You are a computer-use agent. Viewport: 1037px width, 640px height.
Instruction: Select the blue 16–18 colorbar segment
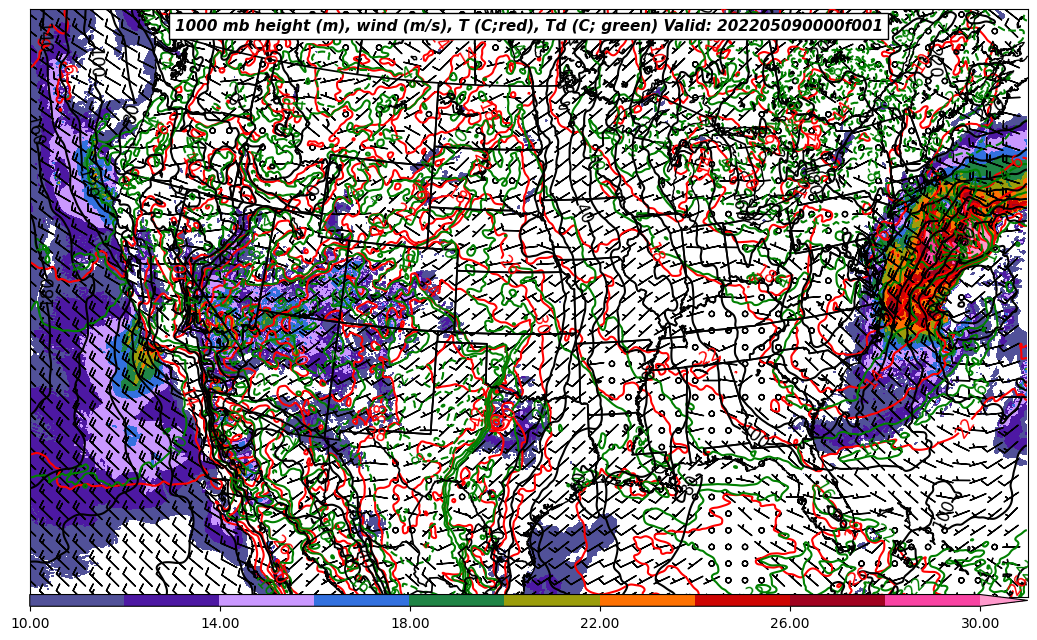pos(362,601)
